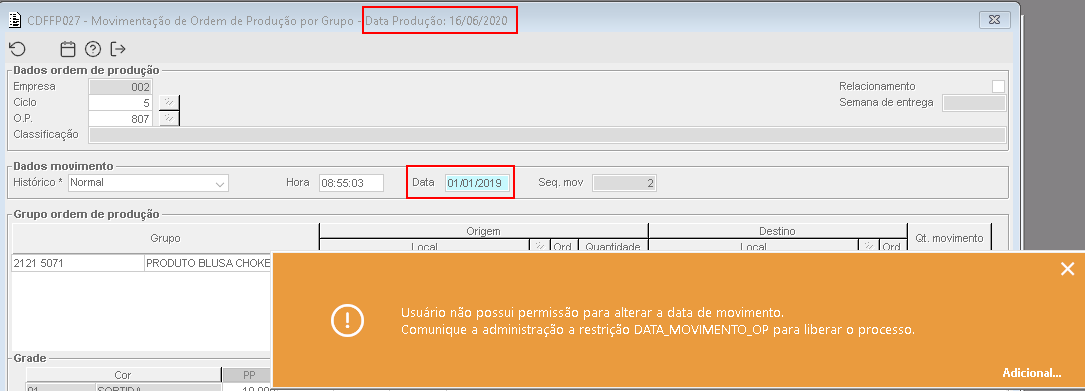Viewport: 1085px width, 391px height.
Task: Select the grid cell 2121 5071
Action: pos(78,263)
